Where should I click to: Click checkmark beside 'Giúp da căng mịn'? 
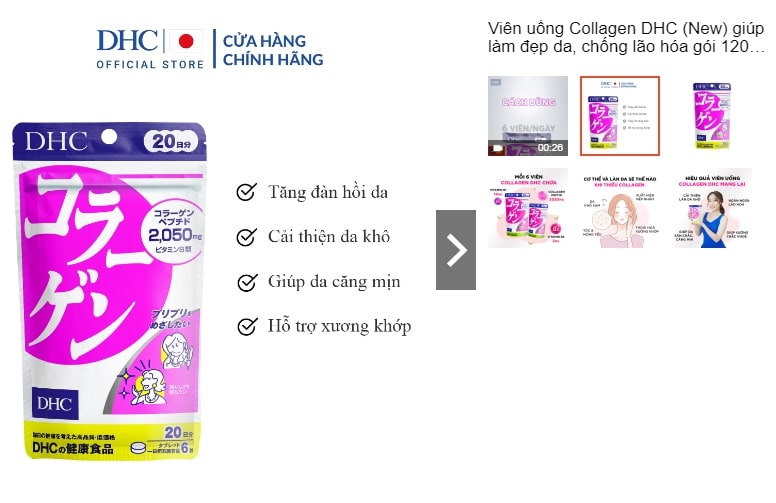click(x=247, y=282)
